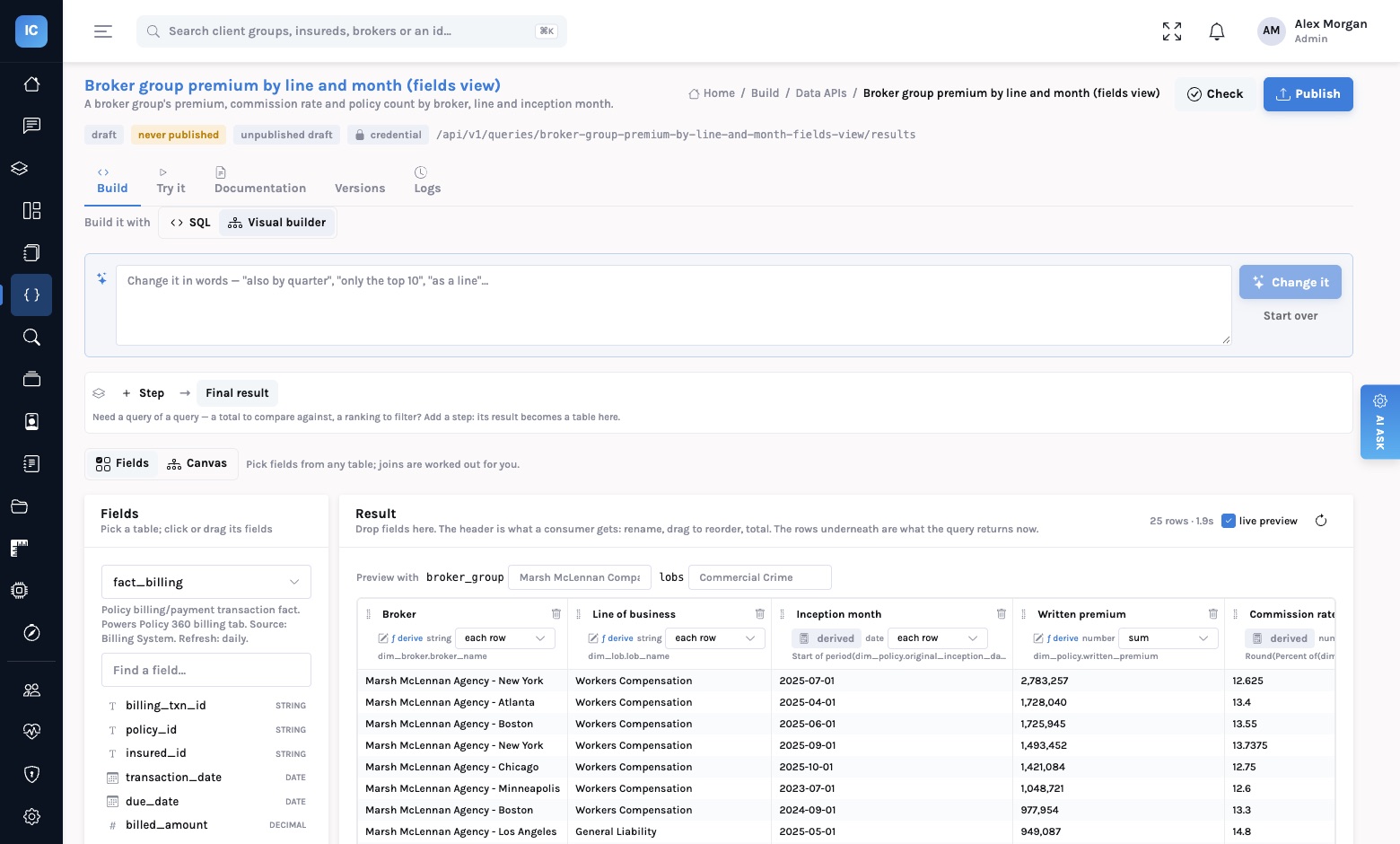The image size is (1400, 844).
Task: Collapse the sidebar with the hamburger icon
Action: (103, 31)
